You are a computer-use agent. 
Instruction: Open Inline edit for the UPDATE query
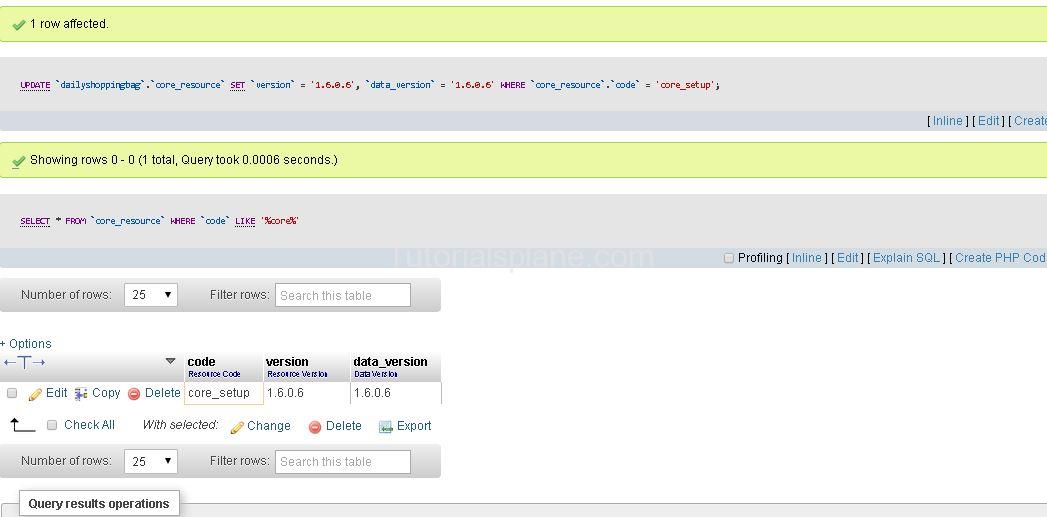948,121
